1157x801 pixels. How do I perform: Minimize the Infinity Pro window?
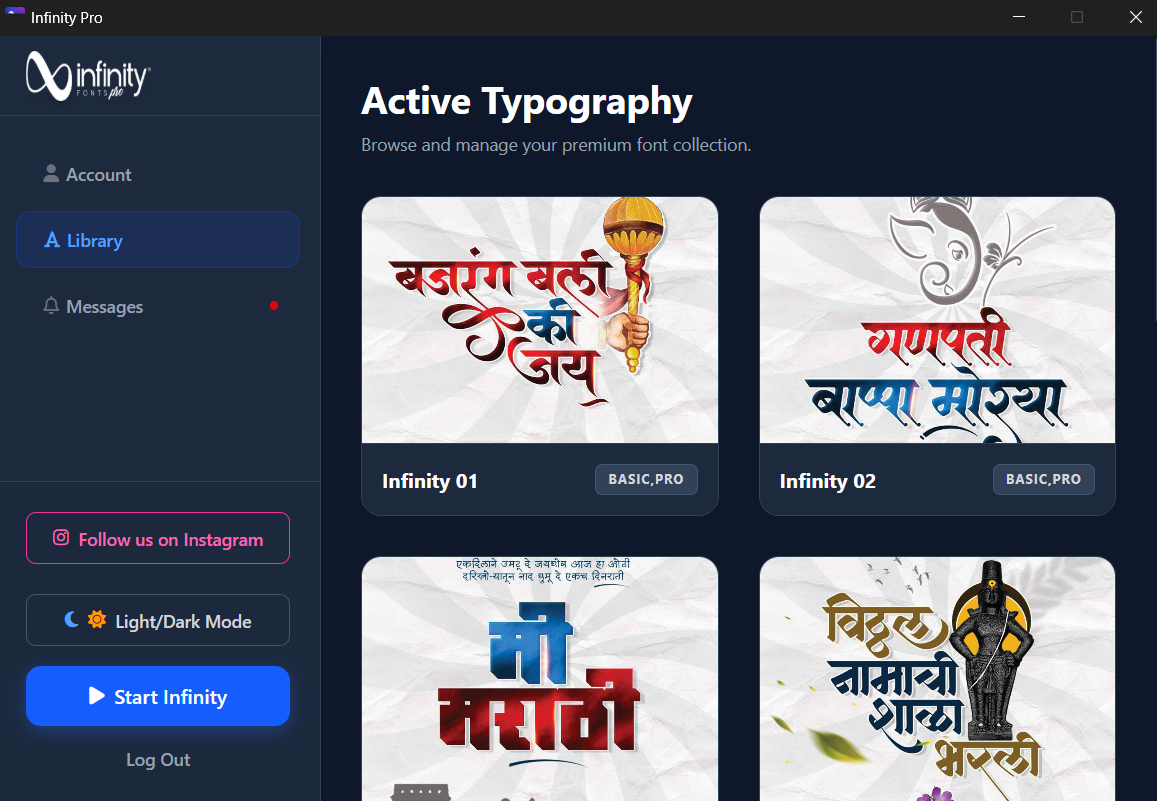pos(1019,17)
